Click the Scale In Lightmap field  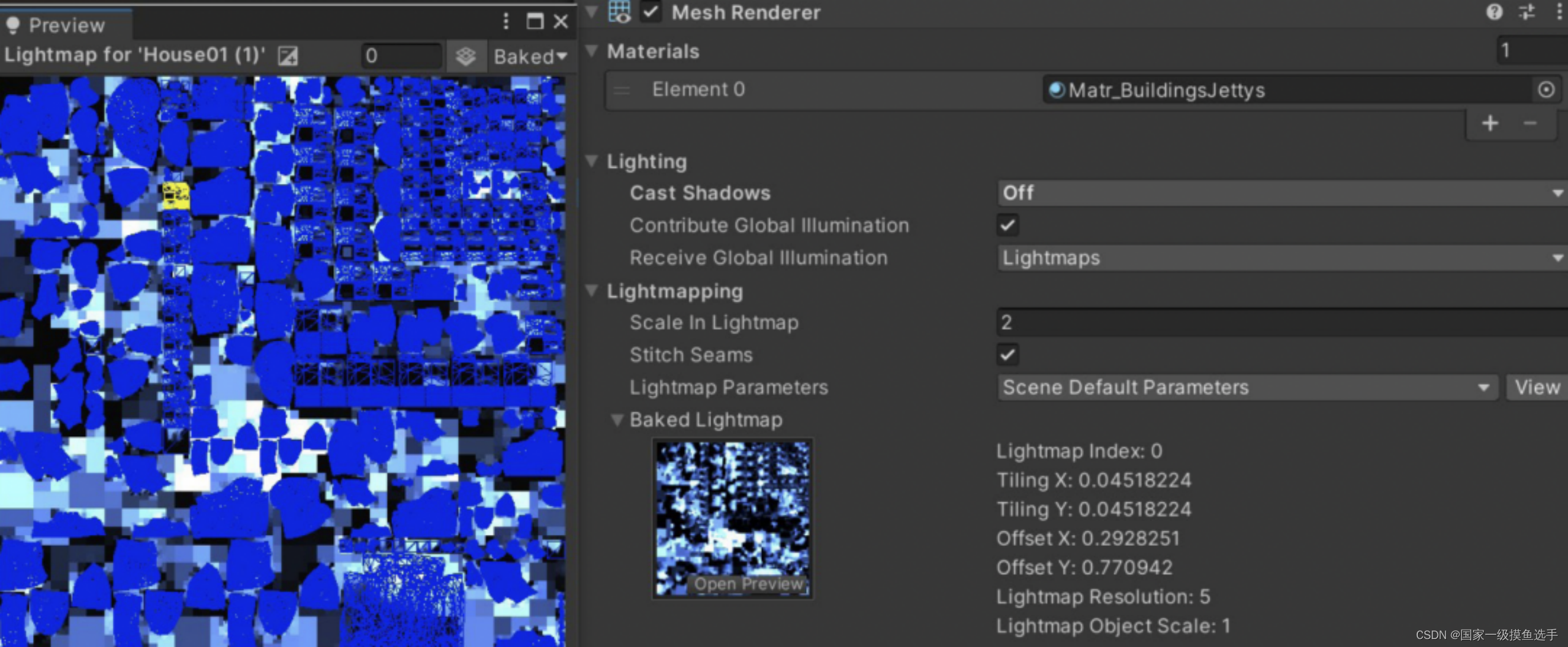point(1283,322)
